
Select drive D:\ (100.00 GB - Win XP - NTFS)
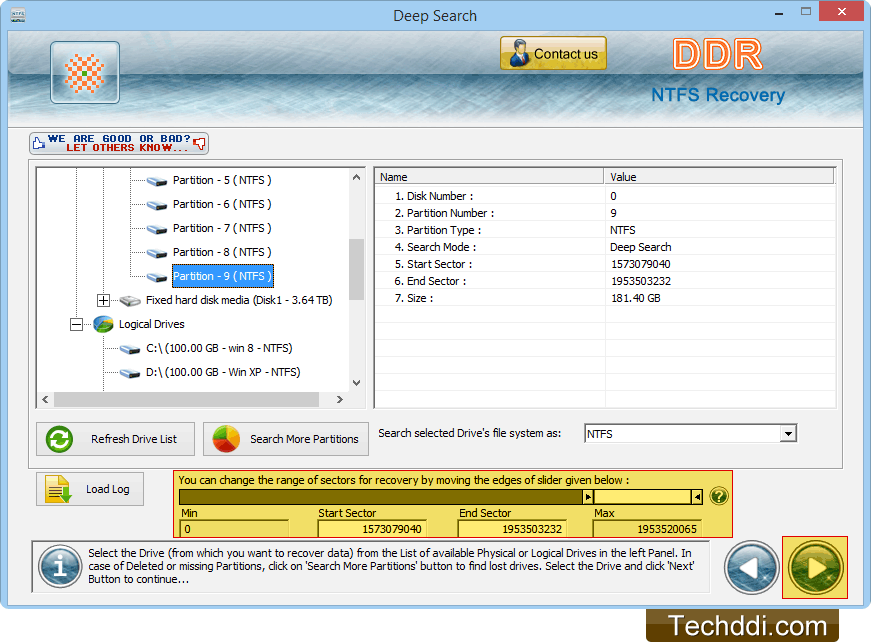223,372
